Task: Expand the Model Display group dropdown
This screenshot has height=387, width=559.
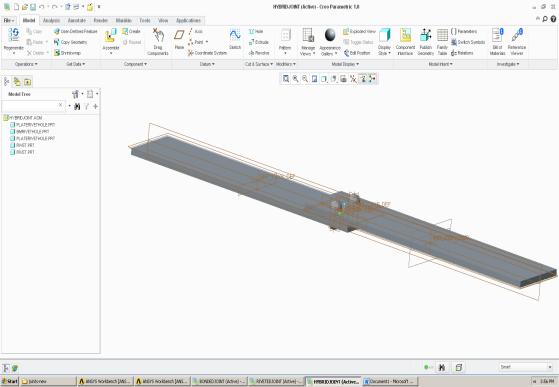Action: tap(345, 64)
